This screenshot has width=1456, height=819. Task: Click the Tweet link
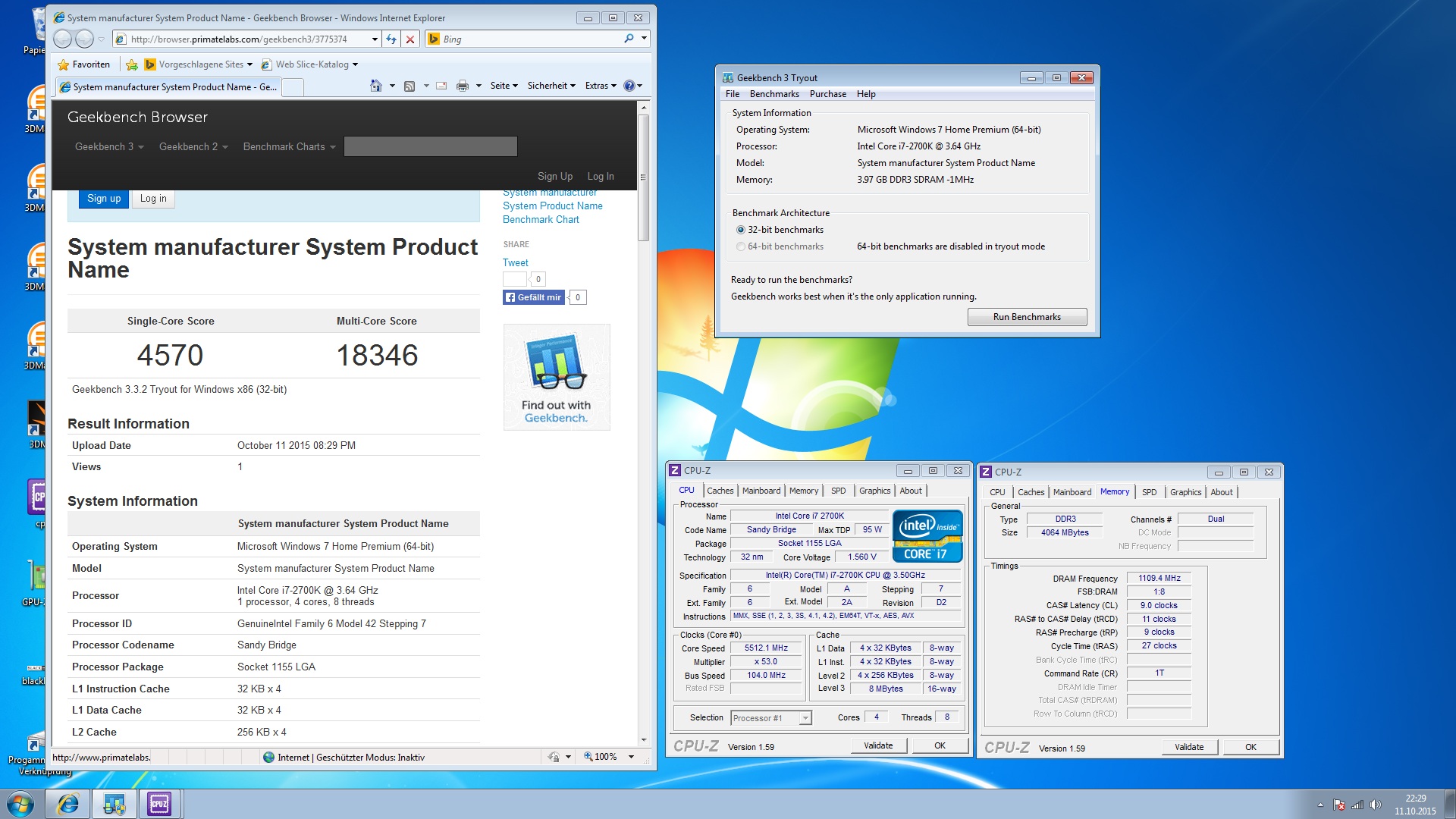(x=516, y=263)
